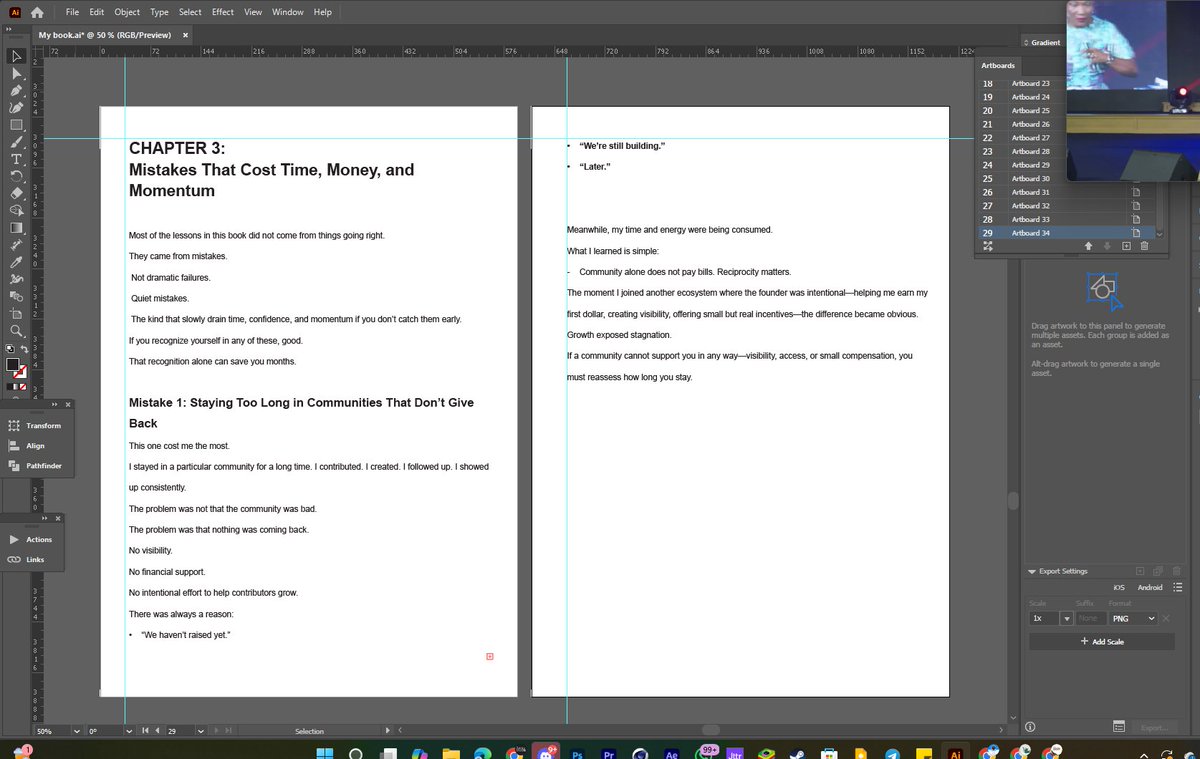Click the Fill color swatch
Image resolution: width=1200 pixels, height=759 pixels.
click(x=13, y=365)
